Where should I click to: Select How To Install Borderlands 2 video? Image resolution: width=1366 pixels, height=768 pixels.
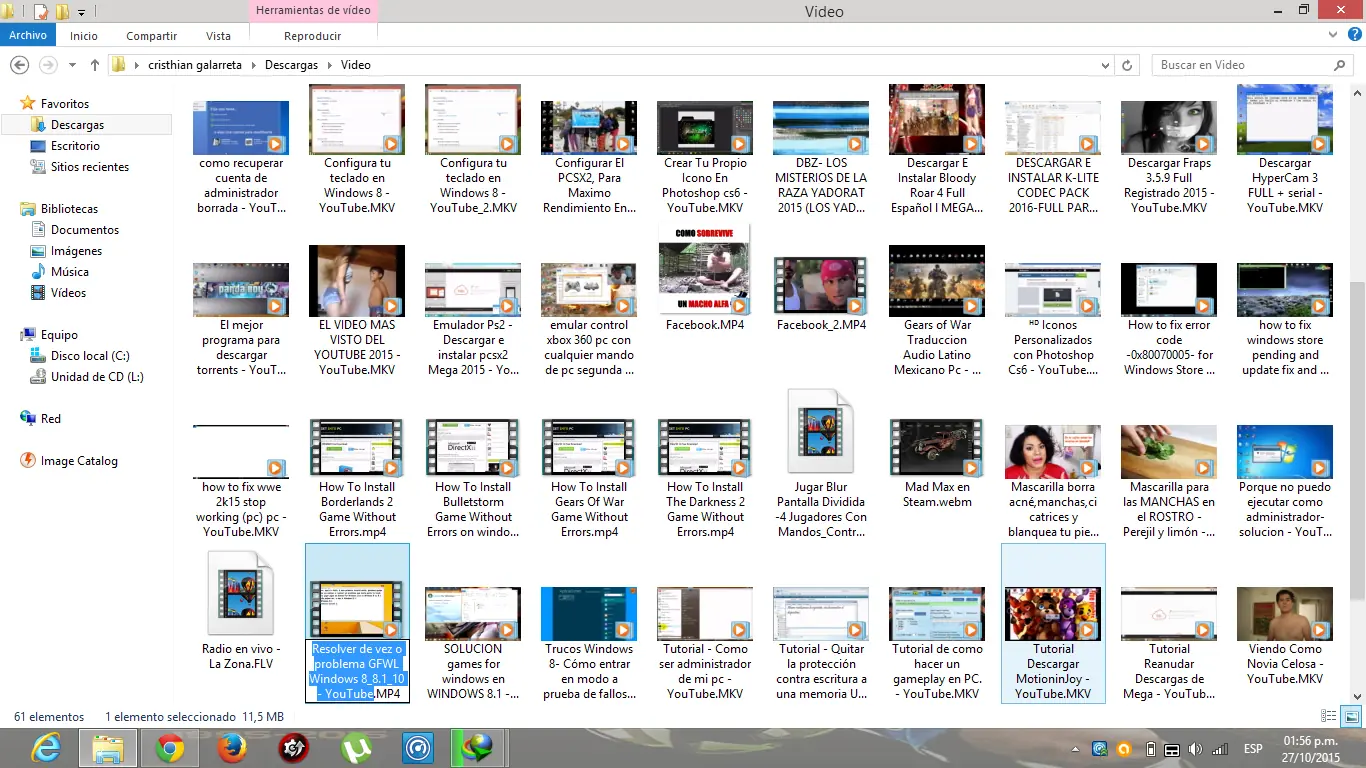(x=357, y=479)
